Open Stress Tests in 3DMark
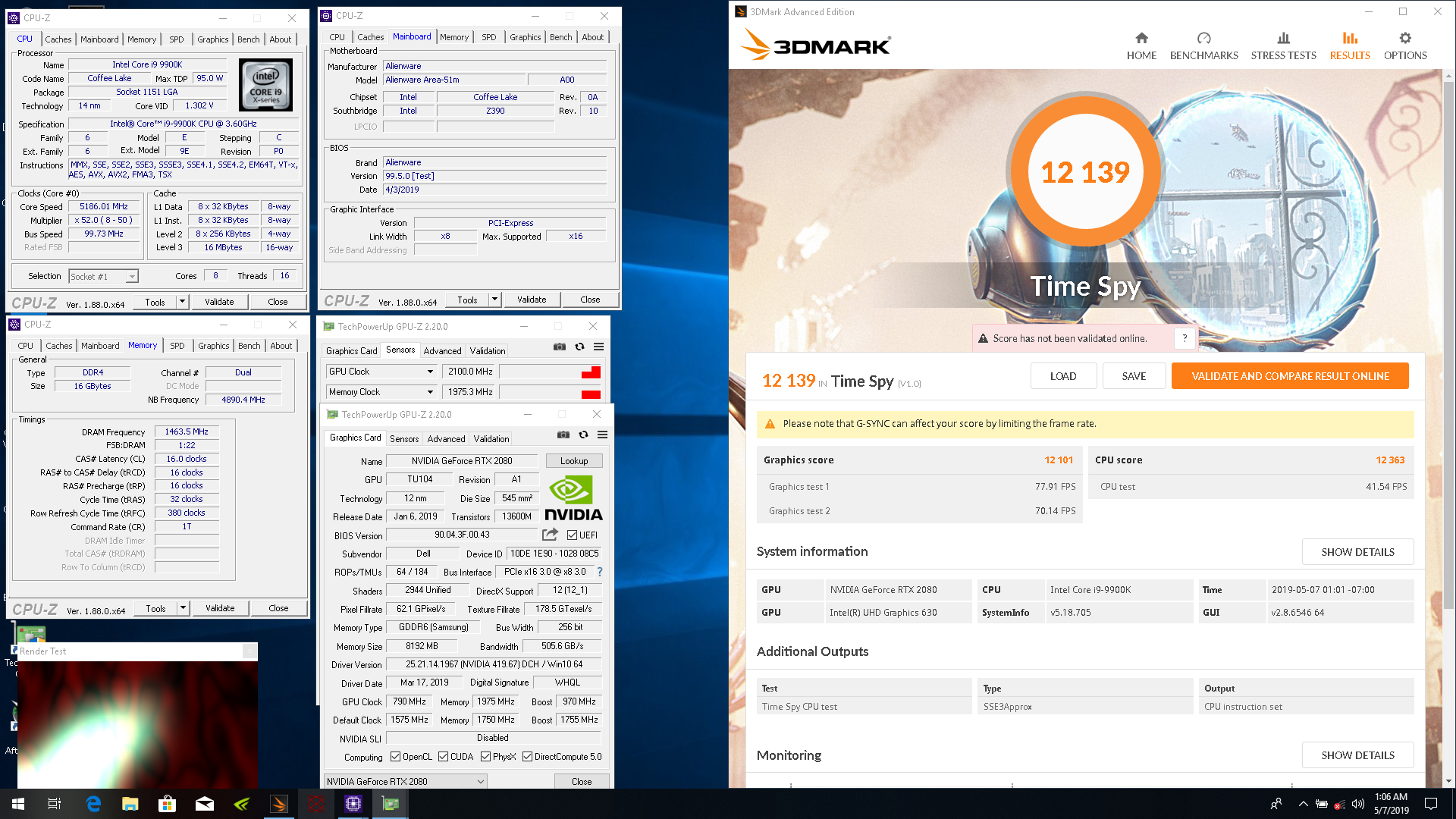The height and width of the screenshot is (819, 1456). point(1283,44)
